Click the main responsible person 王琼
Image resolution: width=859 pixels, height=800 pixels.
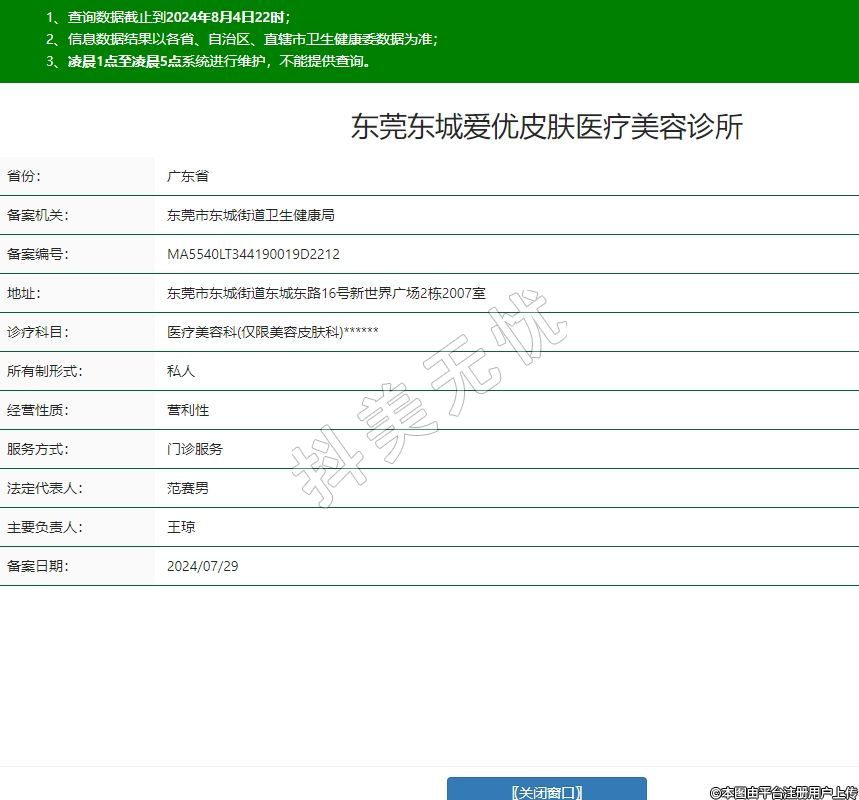181,527
